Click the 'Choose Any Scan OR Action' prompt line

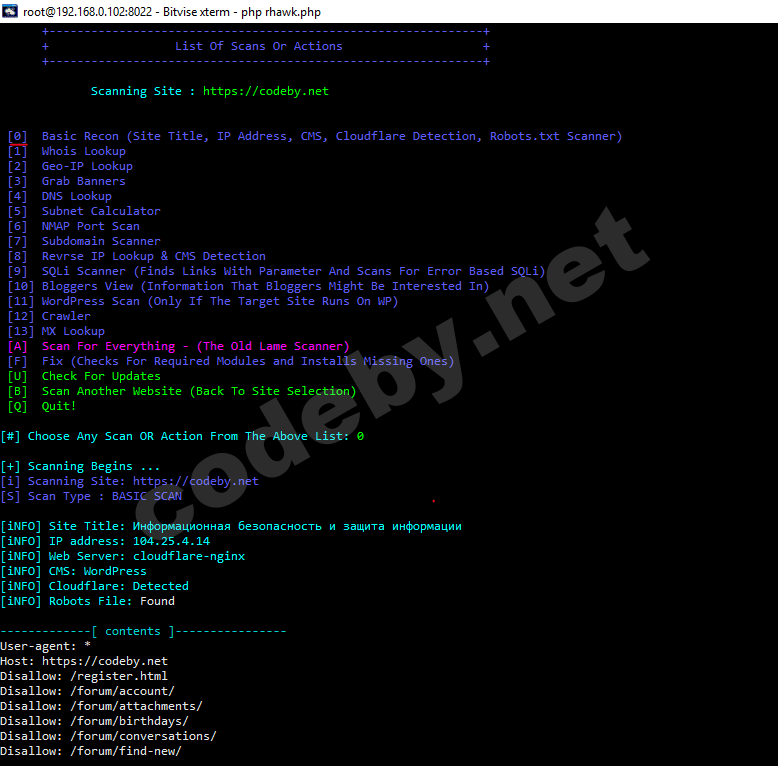(x=182, y=436)
